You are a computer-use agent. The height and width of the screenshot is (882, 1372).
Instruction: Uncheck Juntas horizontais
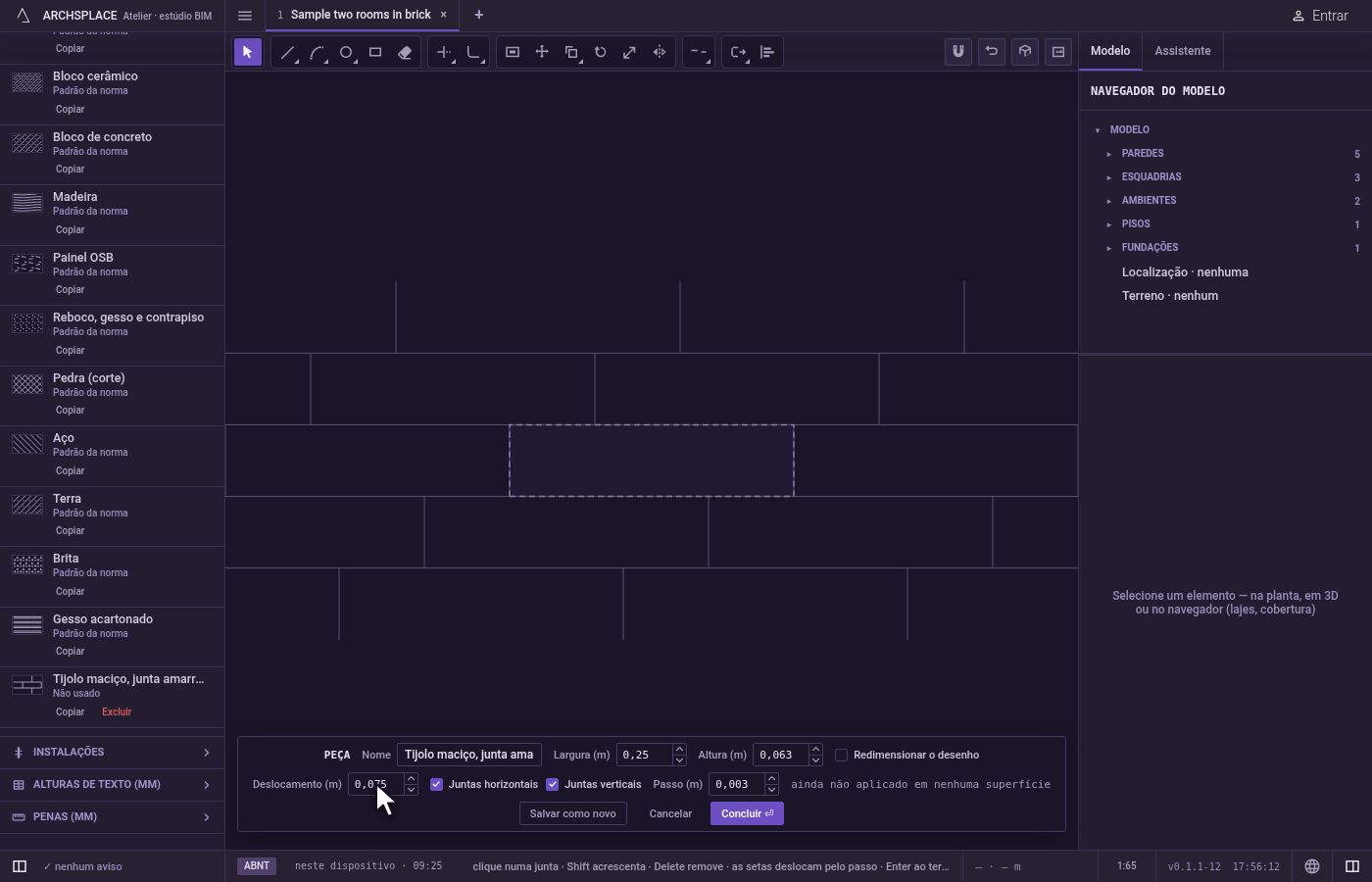click(437, 785)
